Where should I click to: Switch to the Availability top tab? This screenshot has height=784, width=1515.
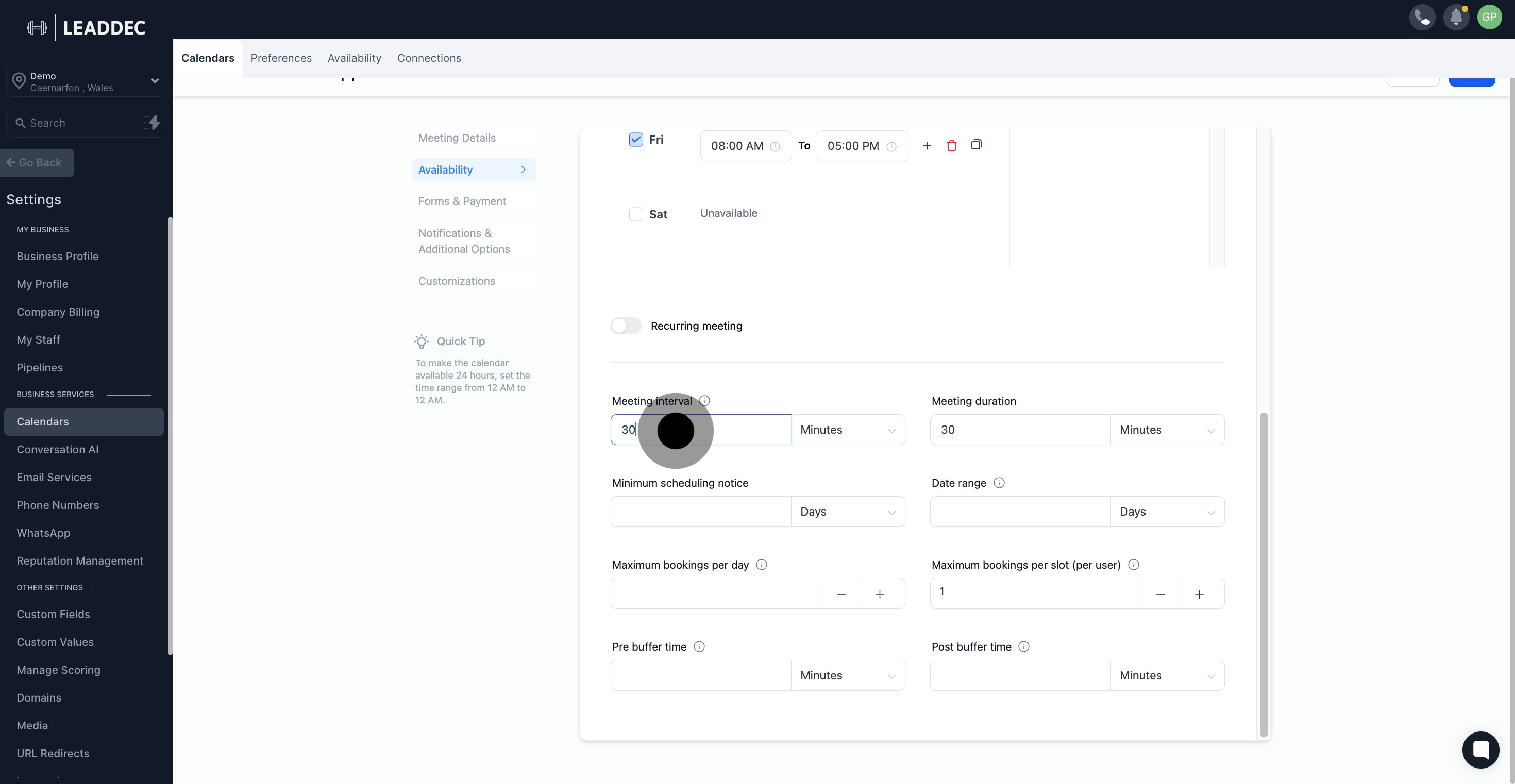pos(355,58)
